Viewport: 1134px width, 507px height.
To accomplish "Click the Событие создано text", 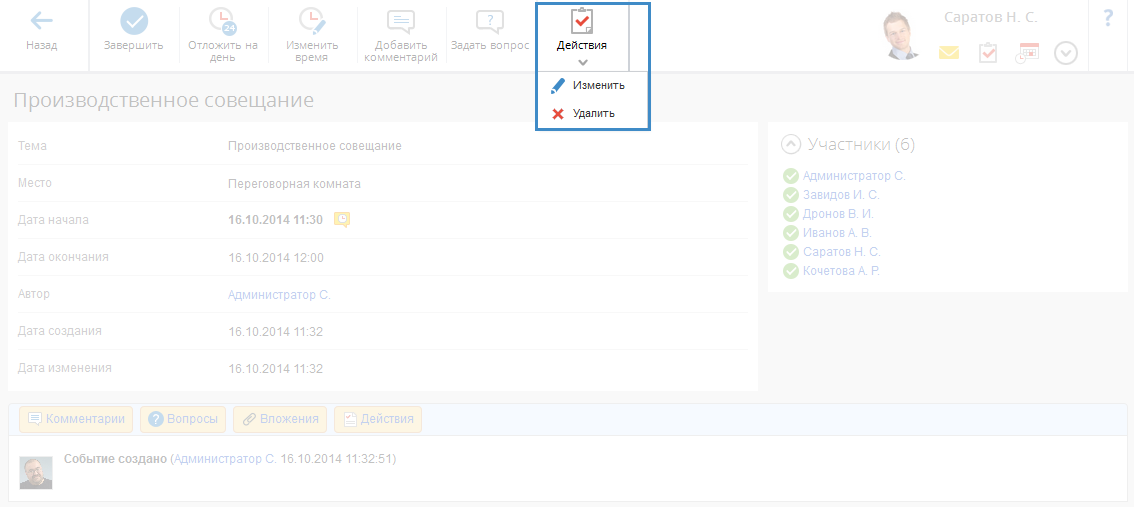I will tap(116, 459).
